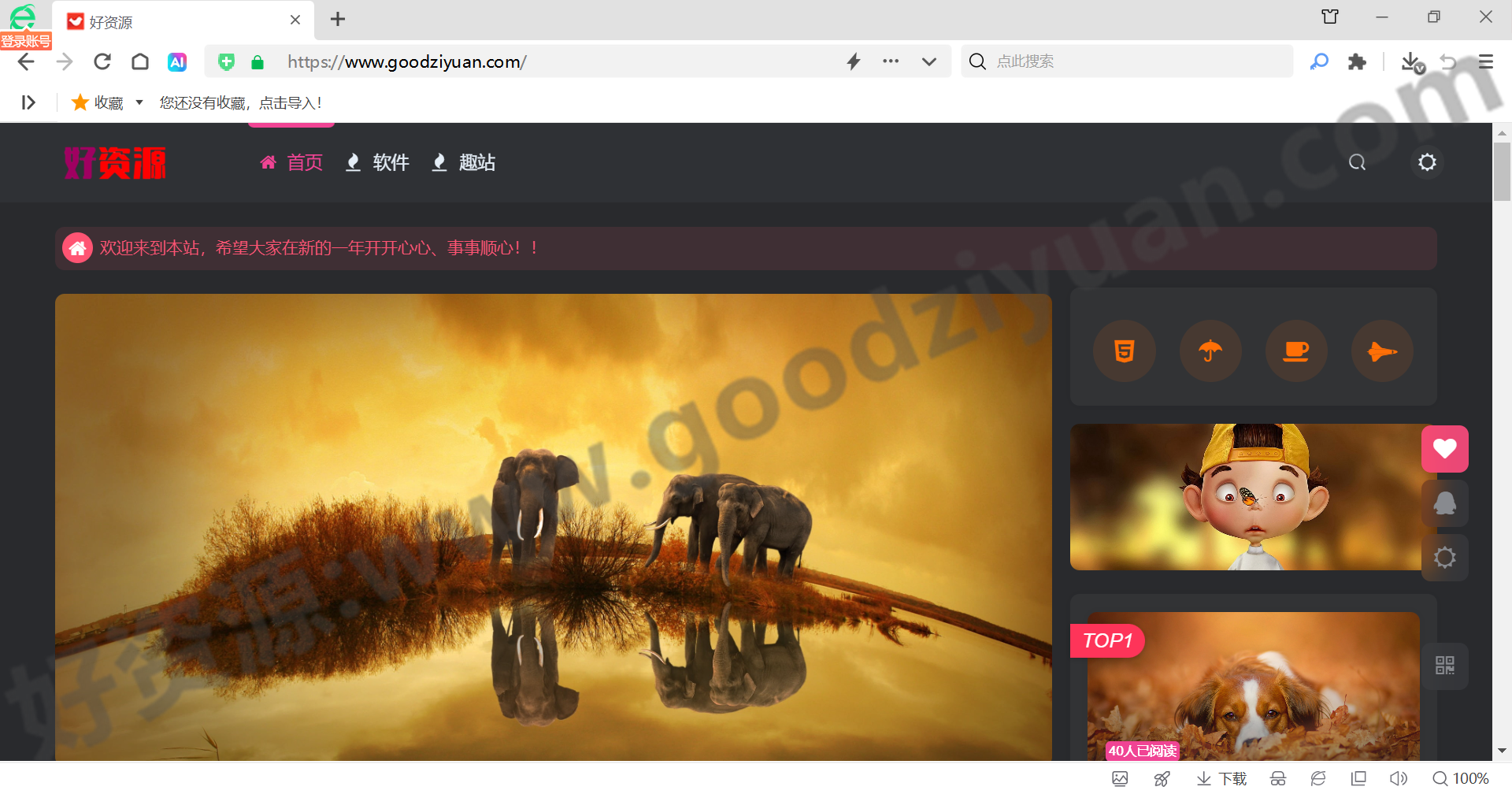
Task: Switch to the 趣站 menu item
Action: click(476, 162)
